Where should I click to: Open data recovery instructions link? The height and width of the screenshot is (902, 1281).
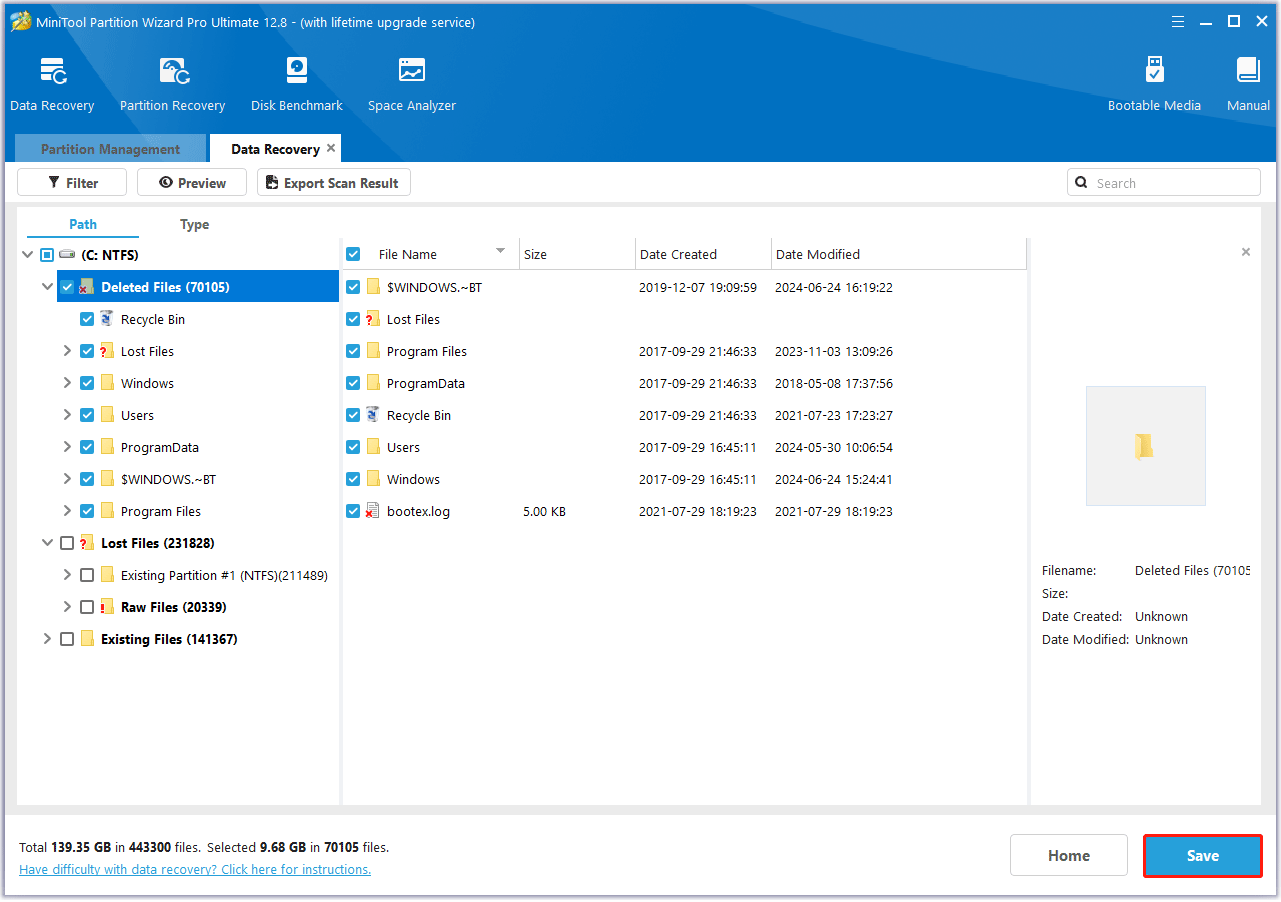coord(195,869)
